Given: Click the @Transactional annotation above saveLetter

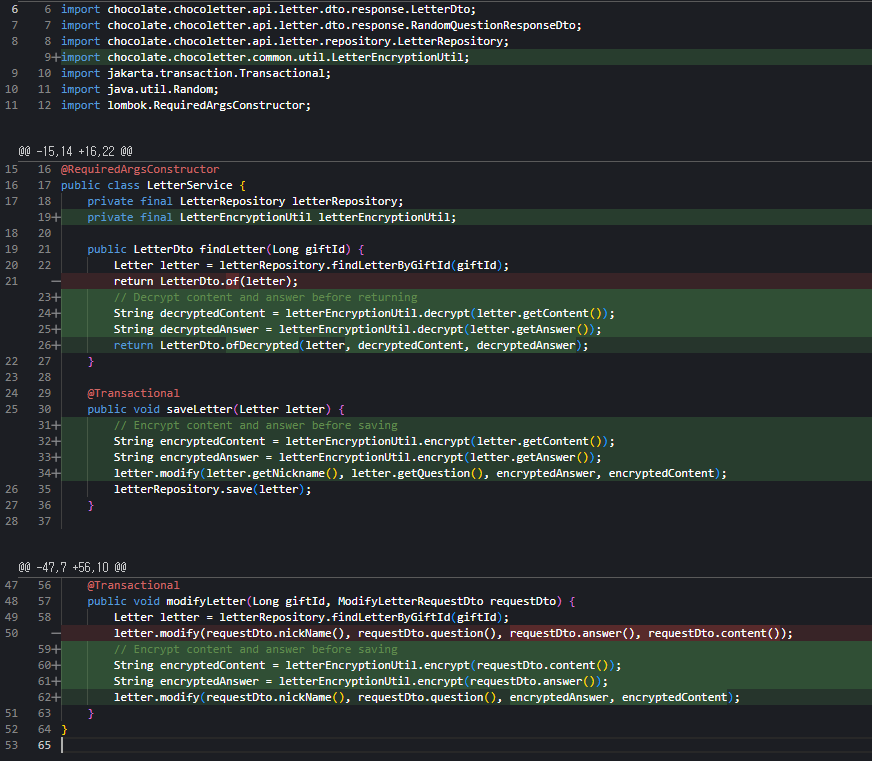Looking at the screenshot, I should tap(133, 393).
